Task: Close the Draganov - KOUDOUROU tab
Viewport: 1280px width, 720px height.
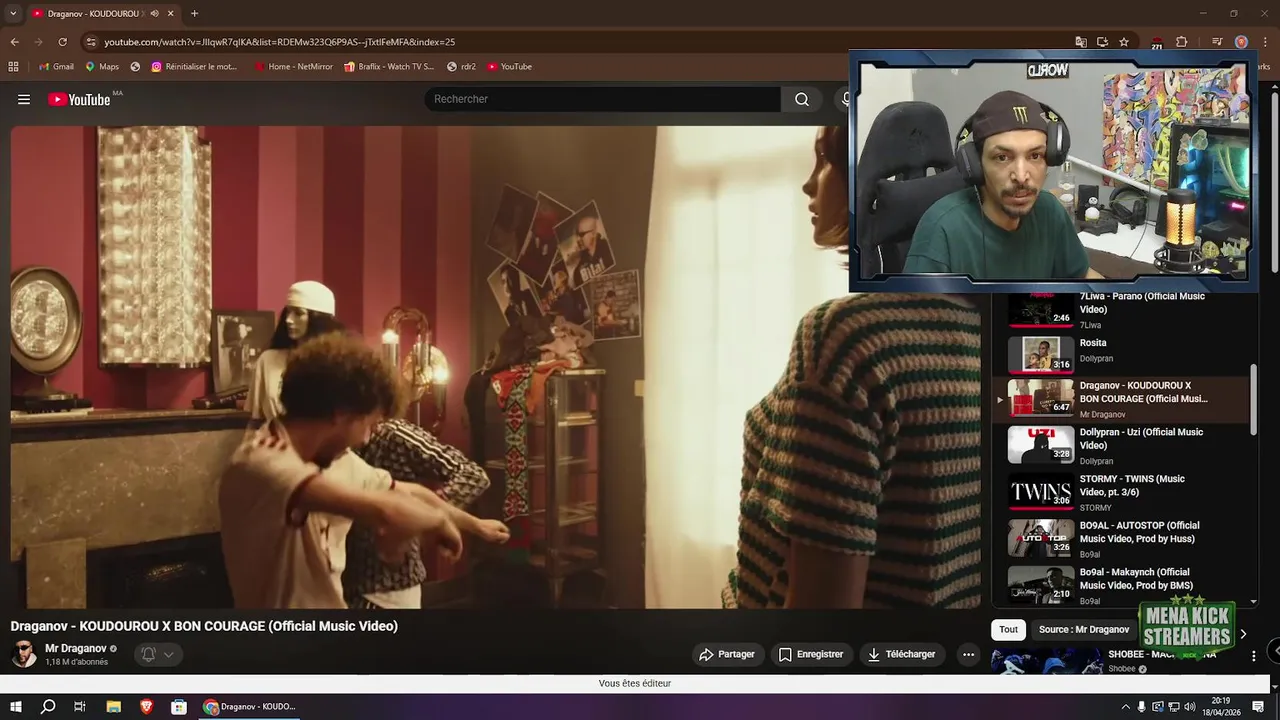Action: point(171,14)
